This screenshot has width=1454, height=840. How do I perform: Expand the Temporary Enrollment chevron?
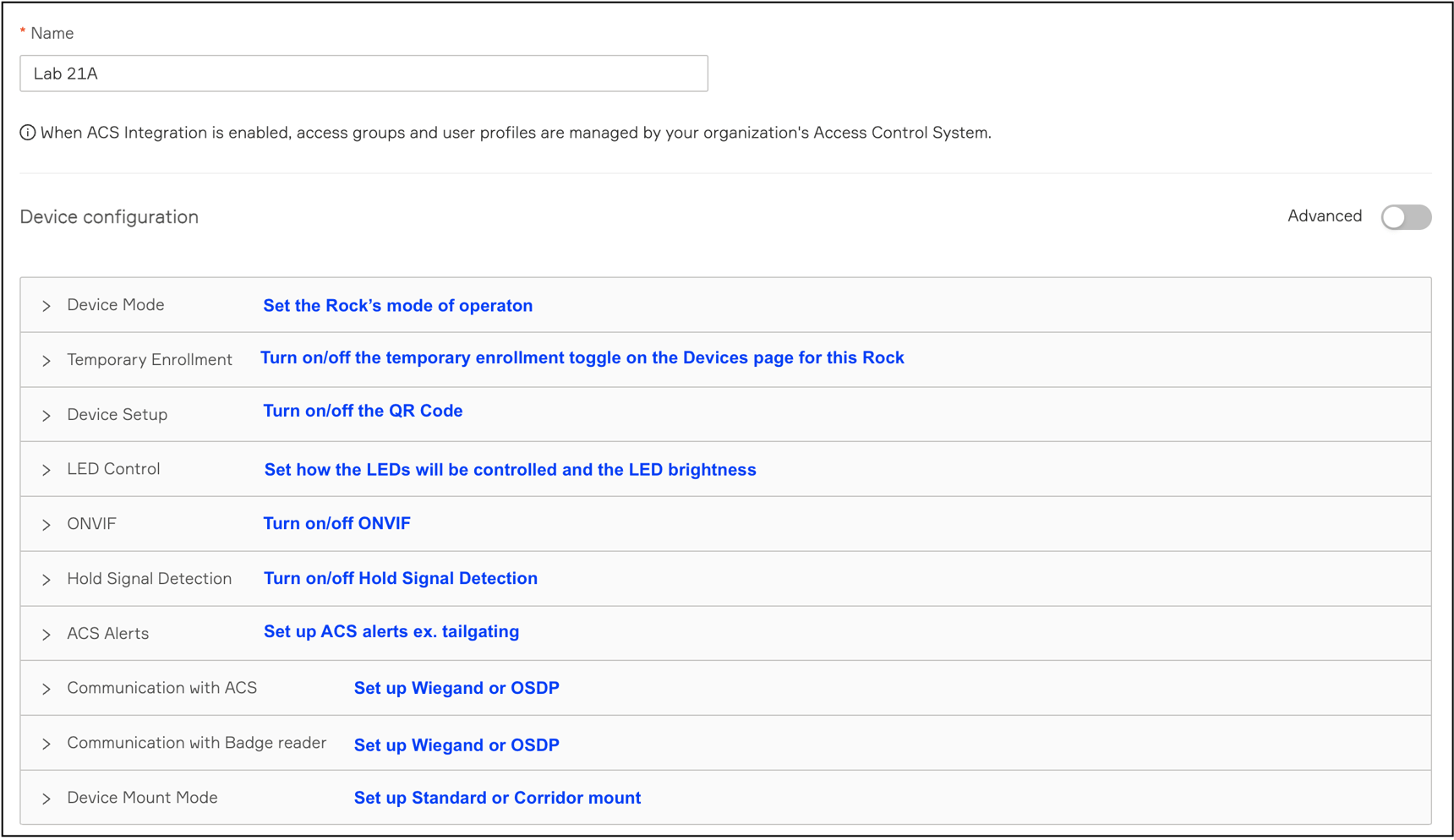point(46,361)
